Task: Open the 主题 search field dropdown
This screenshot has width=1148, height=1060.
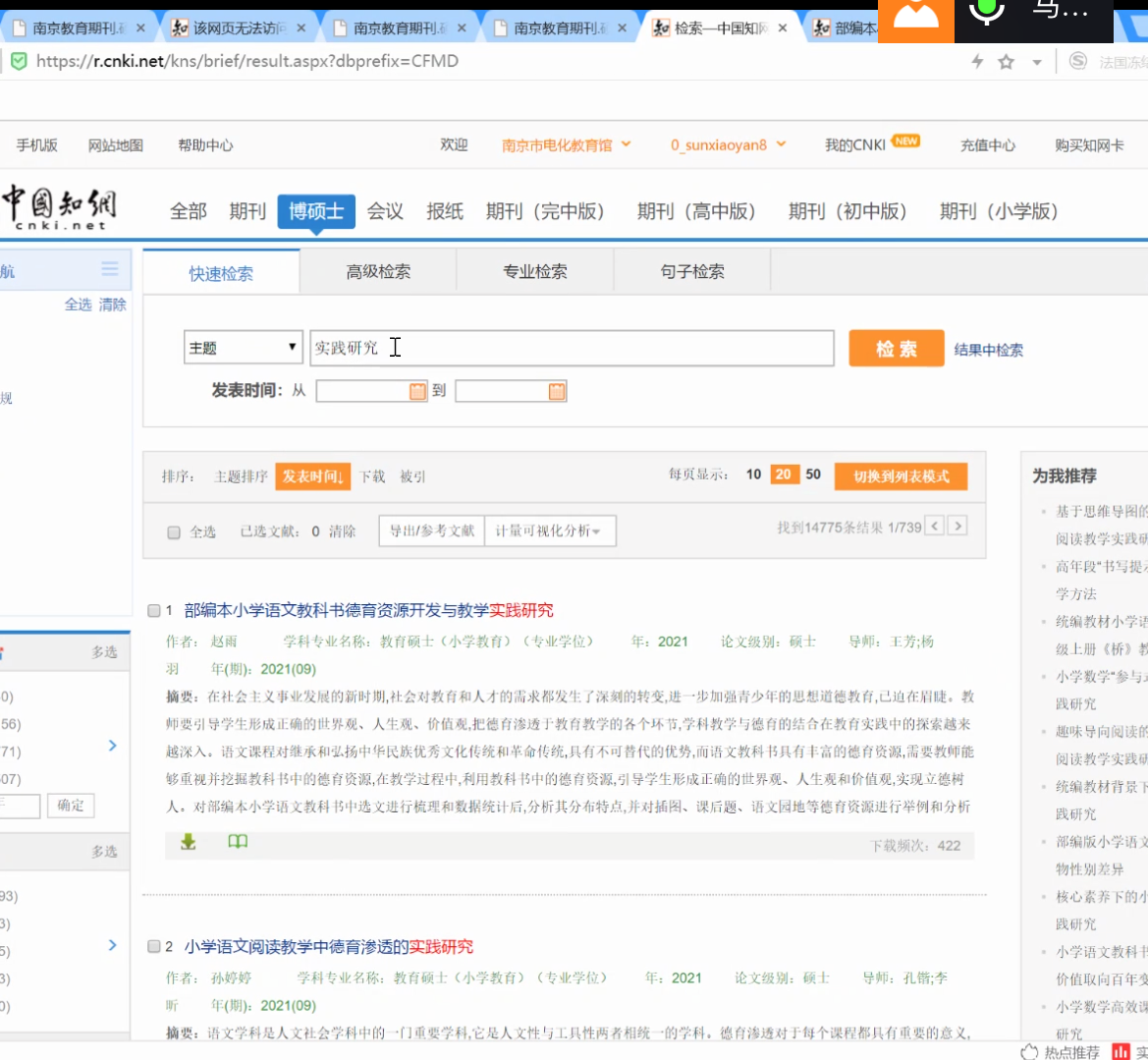Action: 244,347
